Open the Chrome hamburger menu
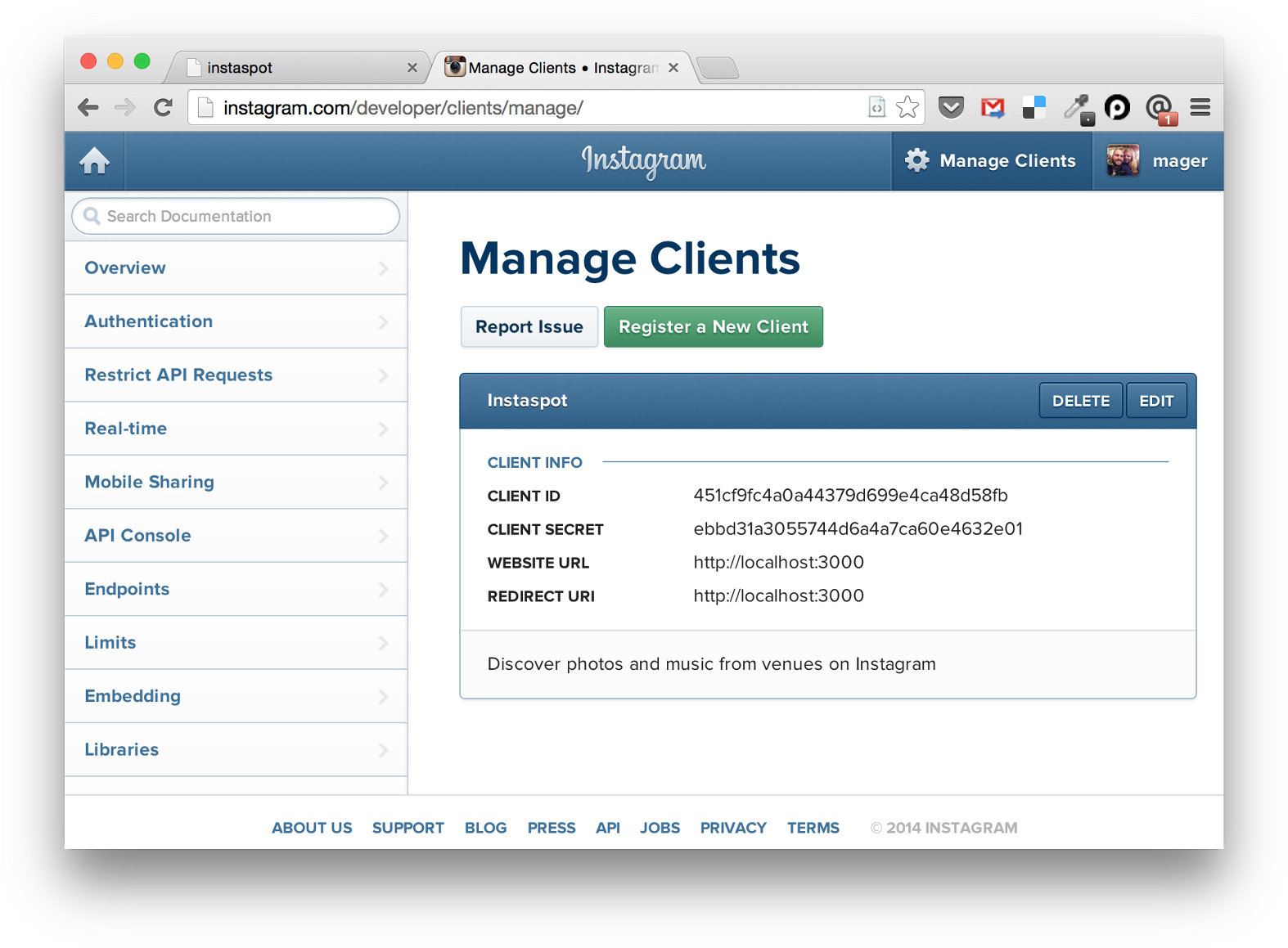This screenshot has width=1288, height=948. tap(1200, 107)
